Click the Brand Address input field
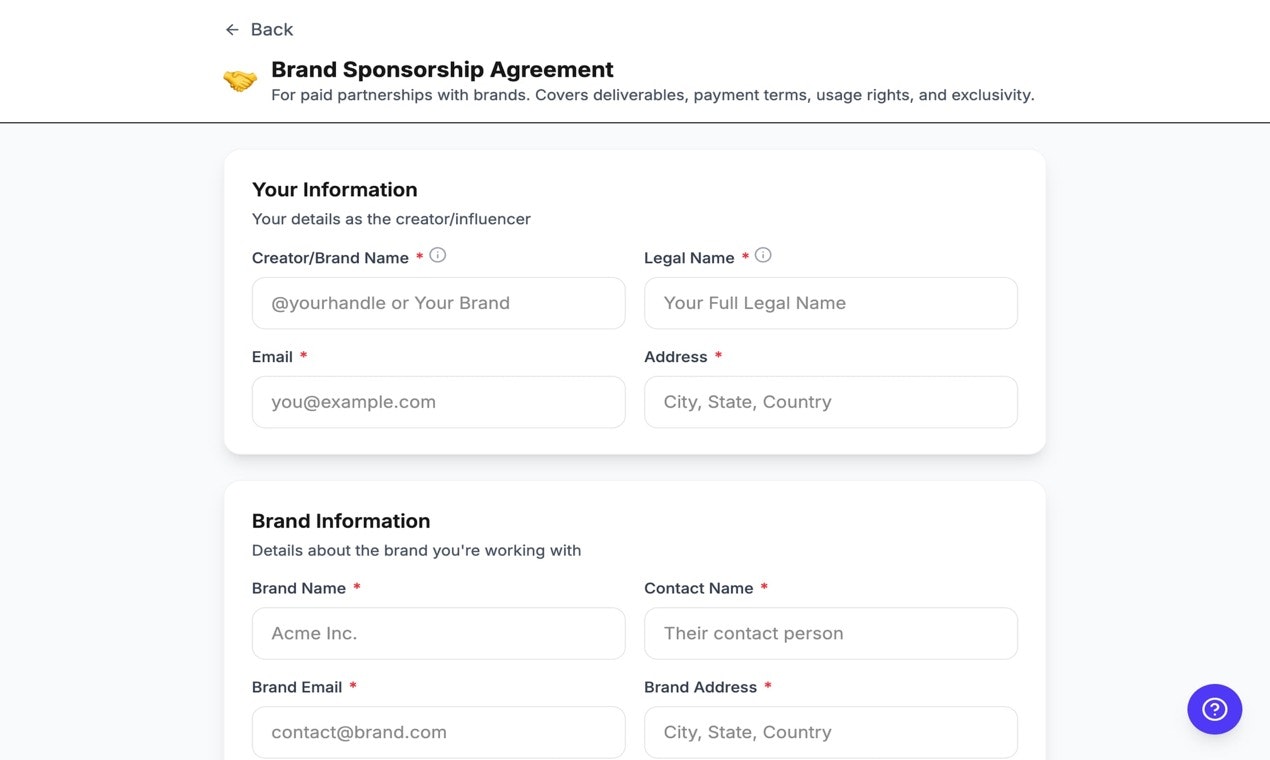Image resolution: width=1270 pixels, height=760 pixels. [x=830, y=732]
